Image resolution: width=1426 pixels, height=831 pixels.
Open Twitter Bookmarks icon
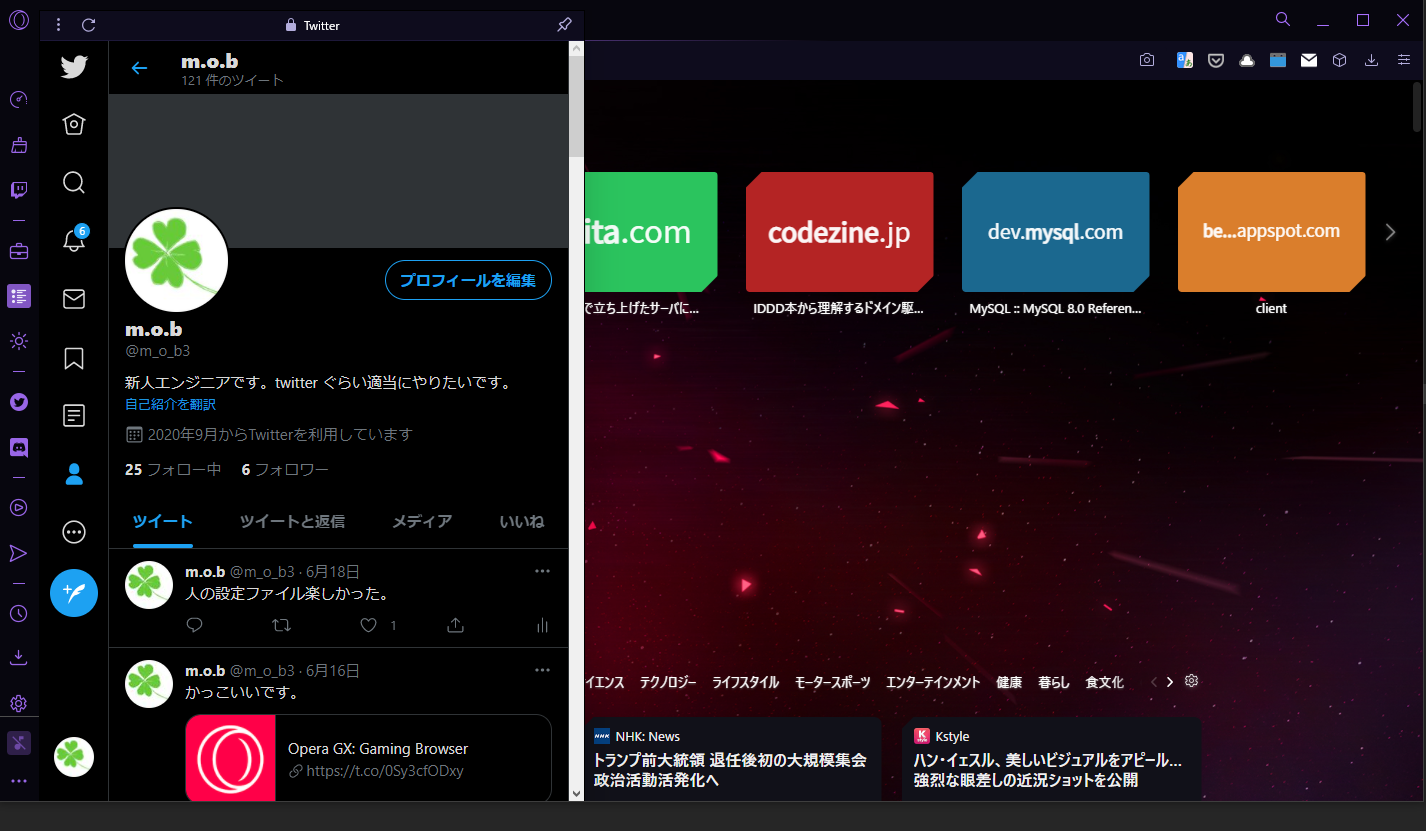[74, 358]
